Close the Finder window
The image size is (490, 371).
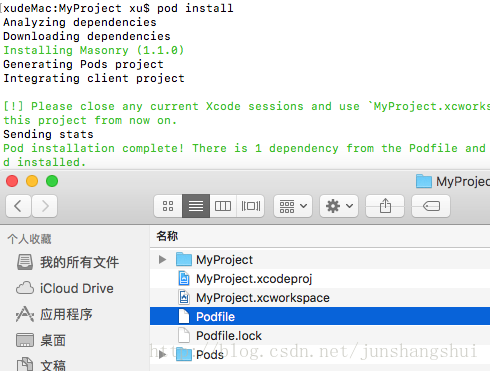click(12, 181)
